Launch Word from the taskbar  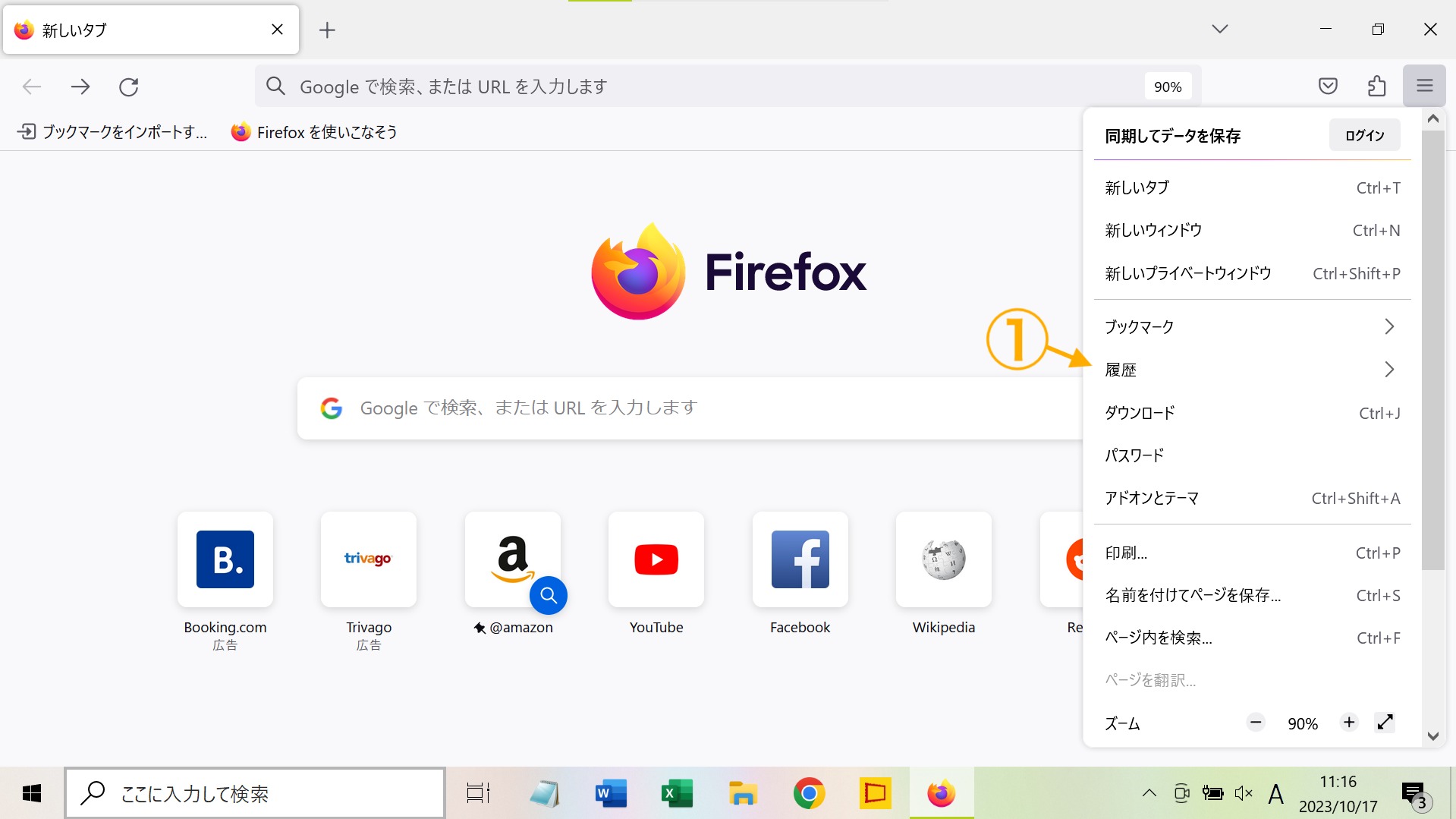click(611, 793)
